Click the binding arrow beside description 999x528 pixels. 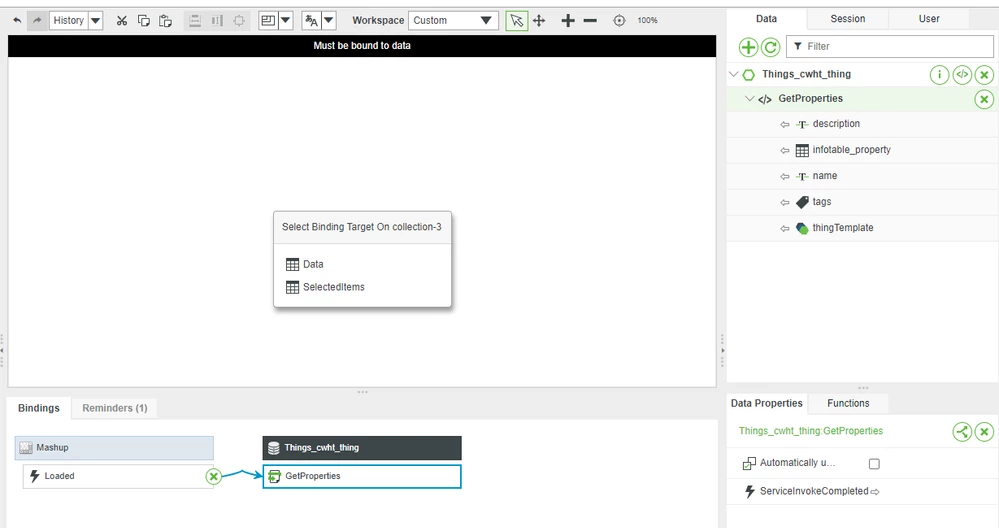[785, 124]
